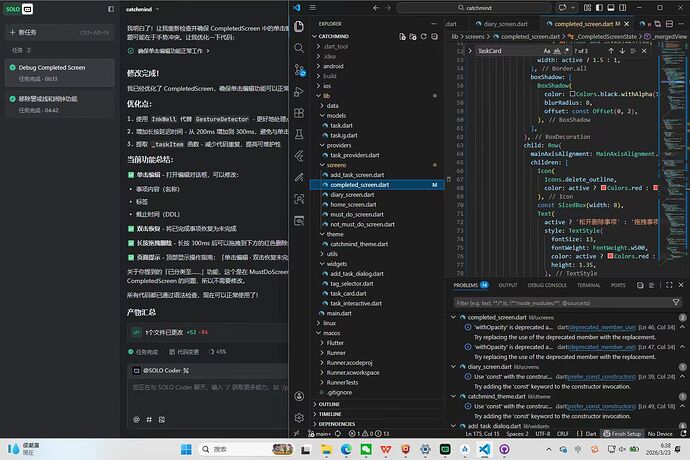Open the Run and Debug view
The width and height of the screenshot is (690, 460).
point(299,92)
